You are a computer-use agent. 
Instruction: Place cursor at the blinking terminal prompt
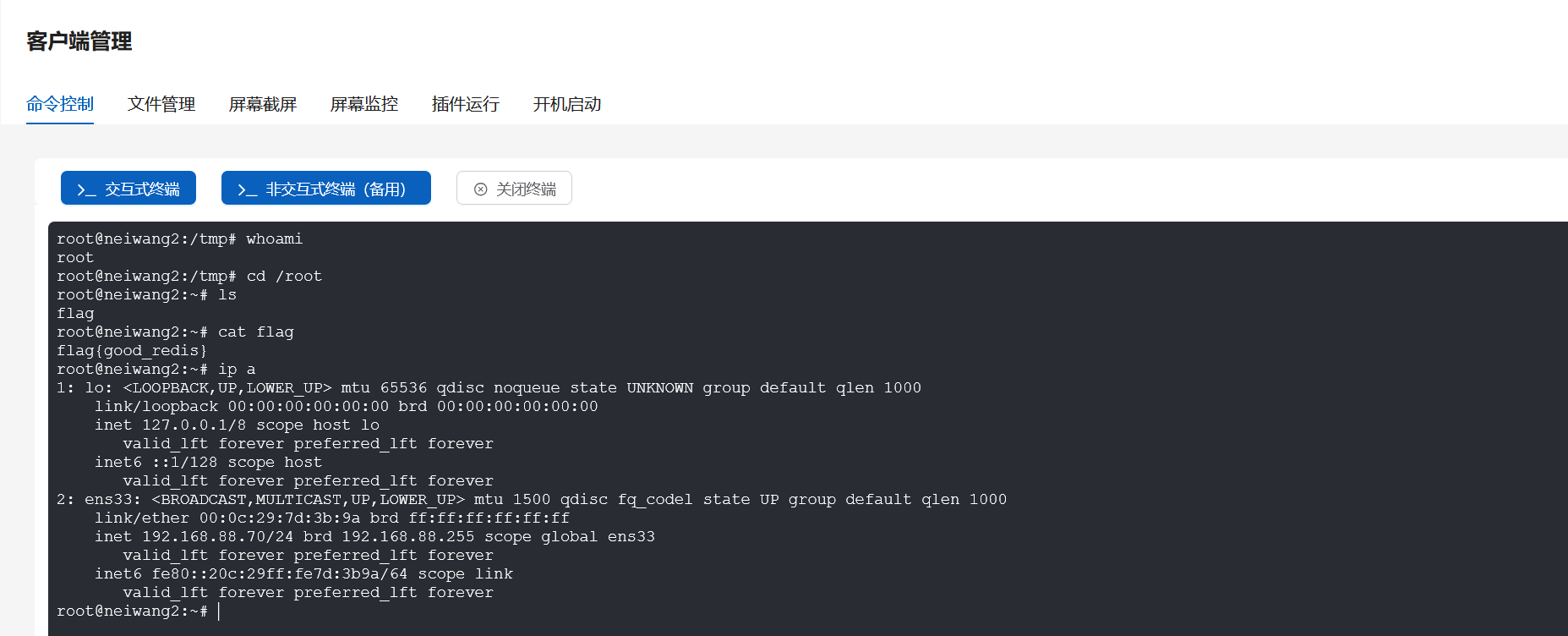click(x=220, y=610)
